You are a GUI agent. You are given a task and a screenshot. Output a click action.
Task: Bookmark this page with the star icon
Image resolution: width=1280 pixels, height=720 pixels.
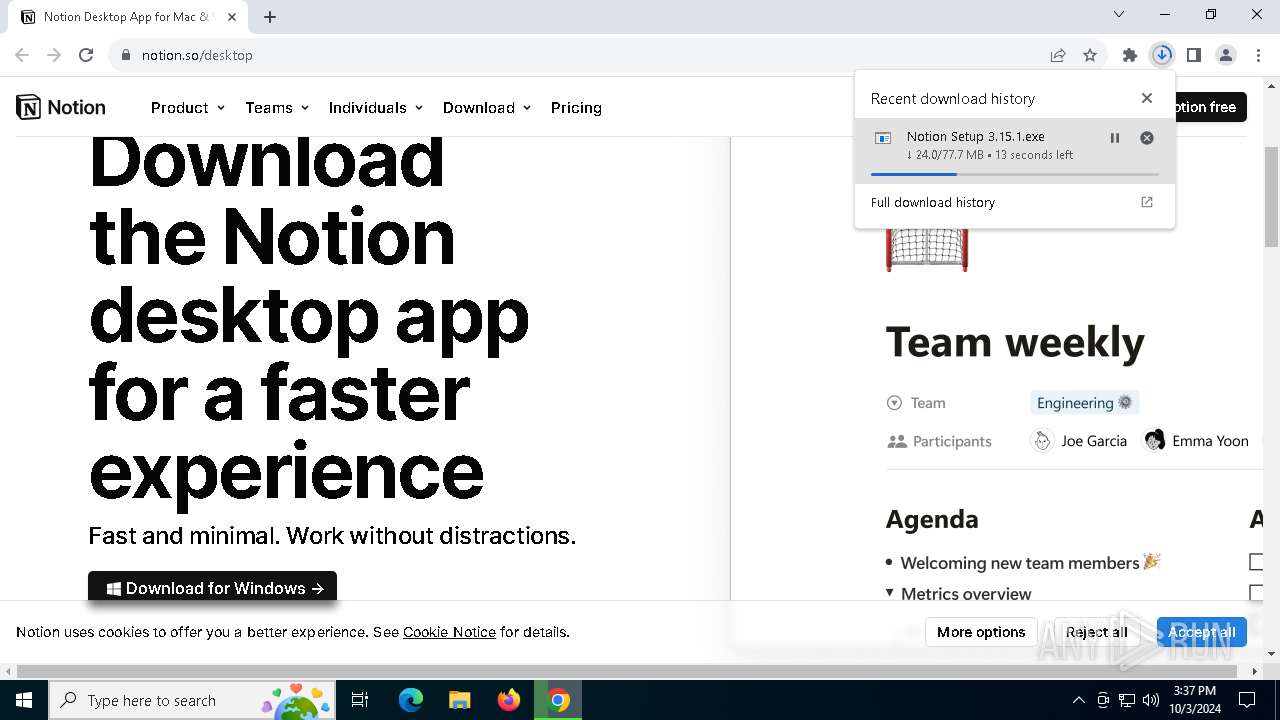[1090, 55]
